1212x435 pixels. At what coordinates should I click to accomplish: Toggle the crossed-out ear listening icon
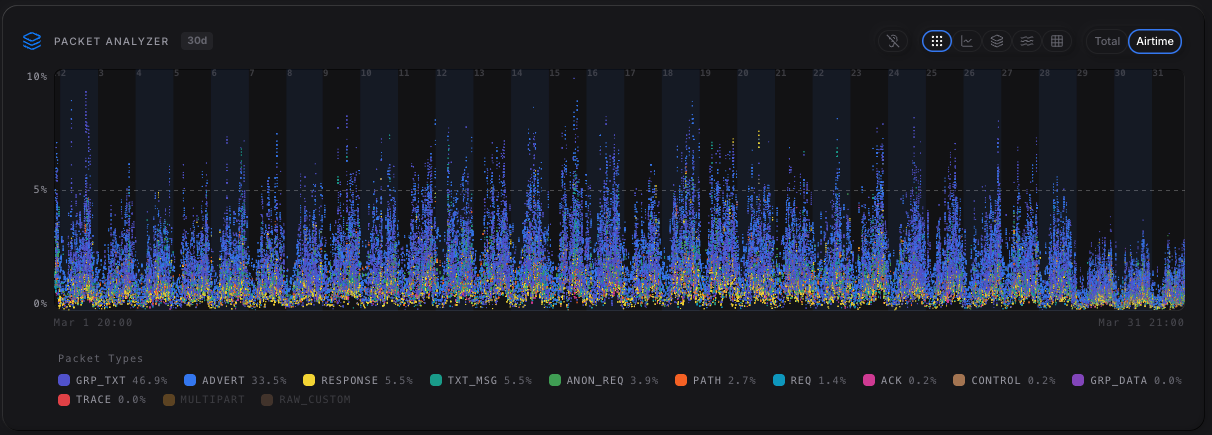(893, 41)
